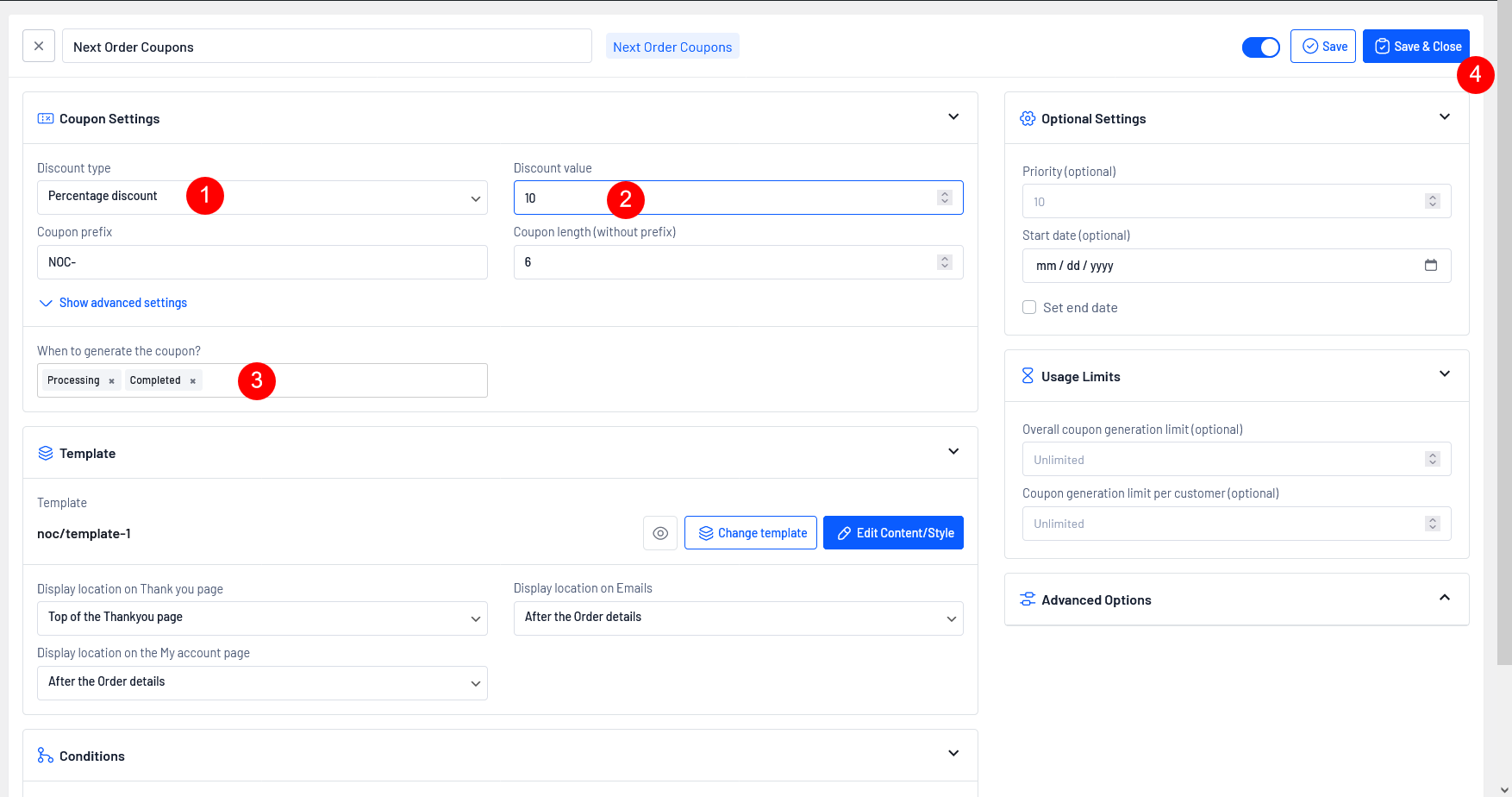Toggle the coupon campaign enable switch
Image resolution: width=1512 pixels, height=797 pixels.
tap(1260, 47)
